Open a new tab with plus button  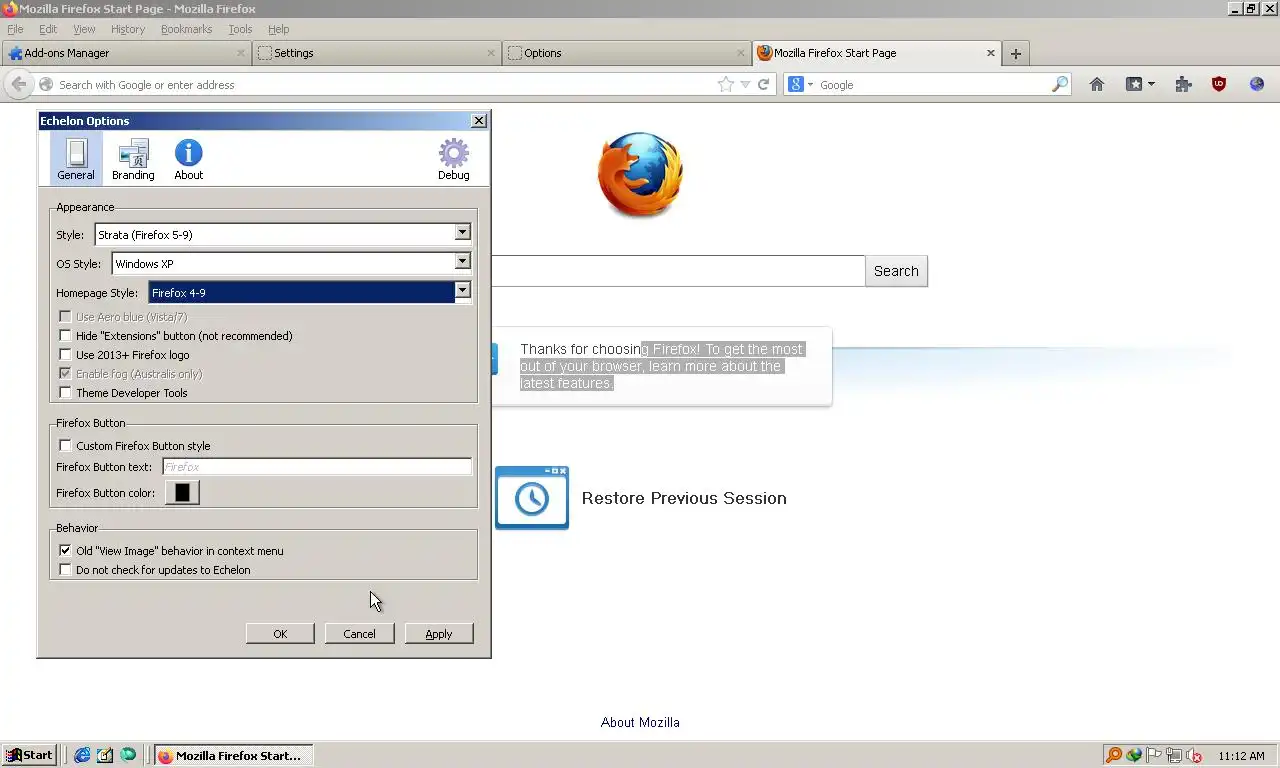click(x=1016, y=53)
